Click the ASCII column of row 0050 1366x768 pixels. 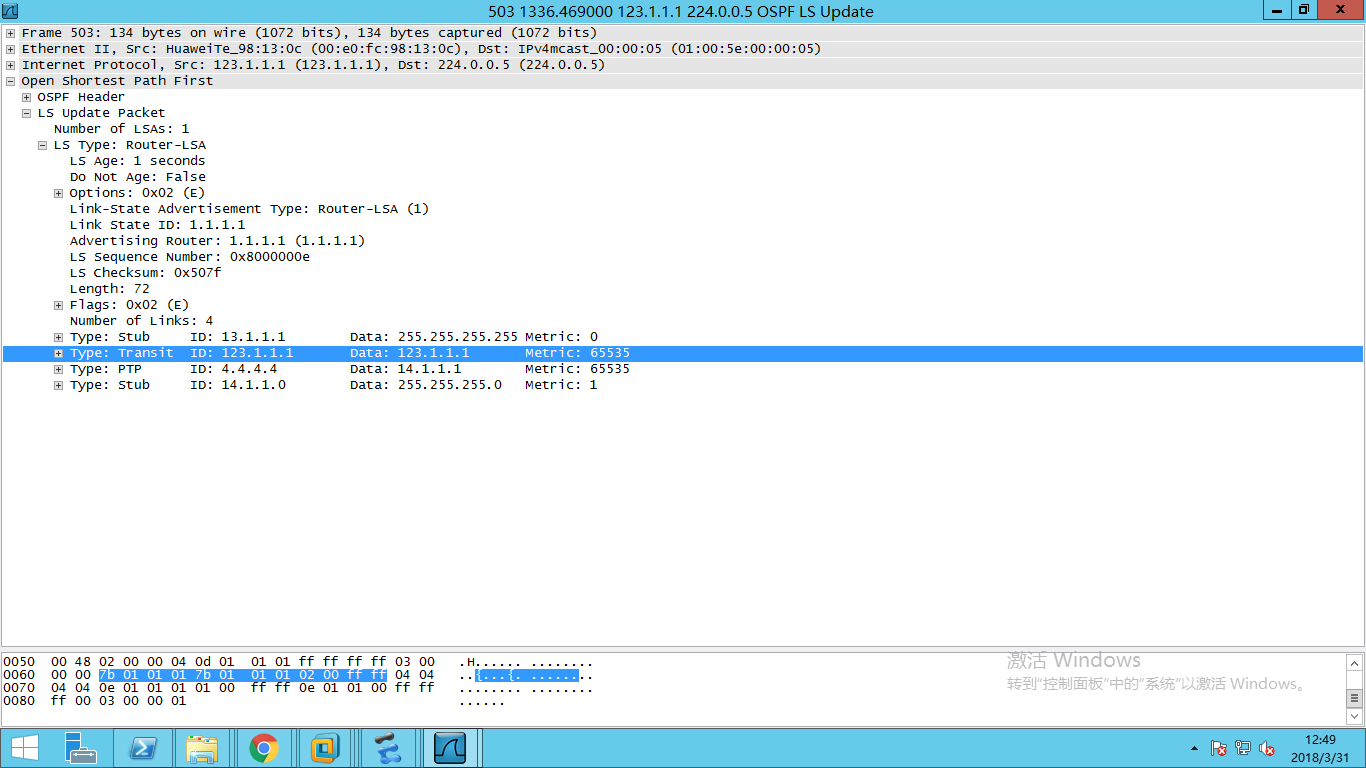[526, 662]
